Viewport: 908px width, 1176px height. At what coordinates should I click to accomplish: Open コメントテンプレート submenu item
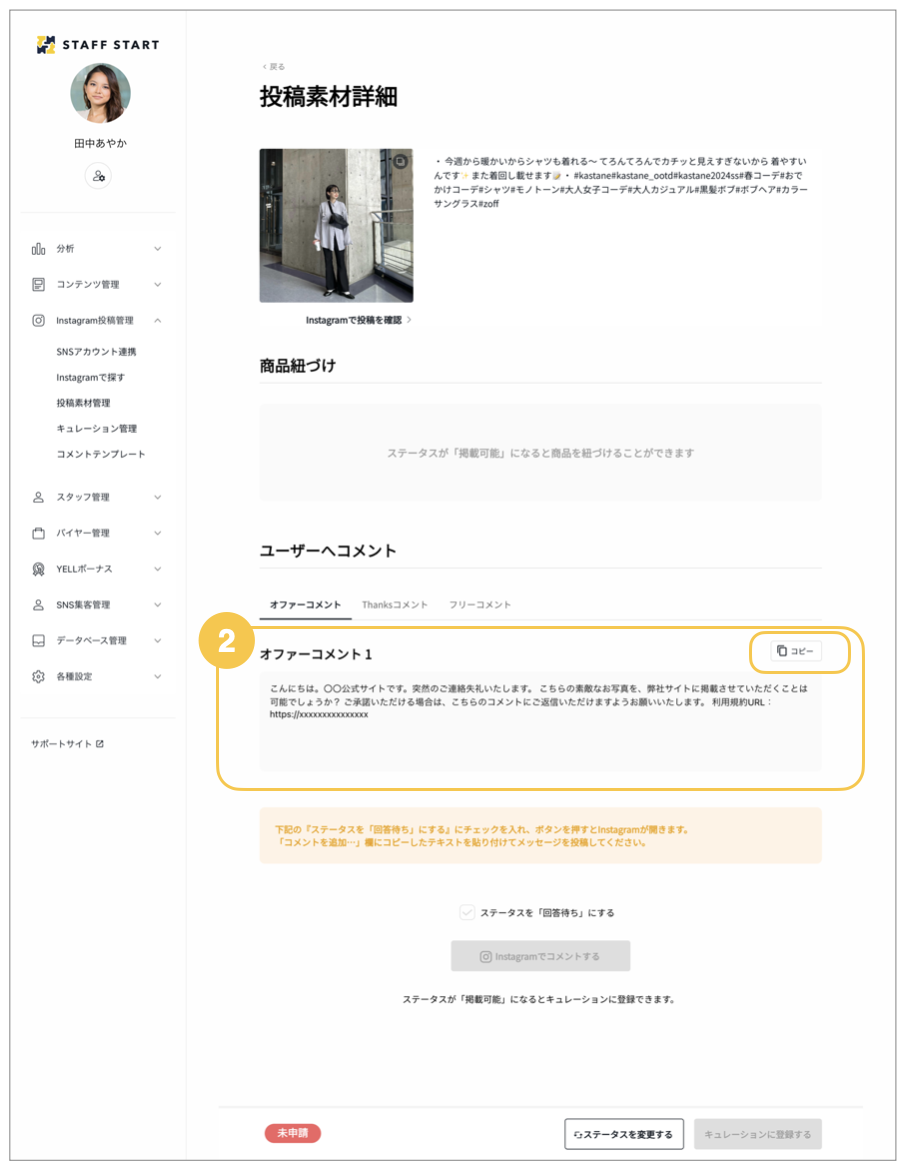point(100,454)
